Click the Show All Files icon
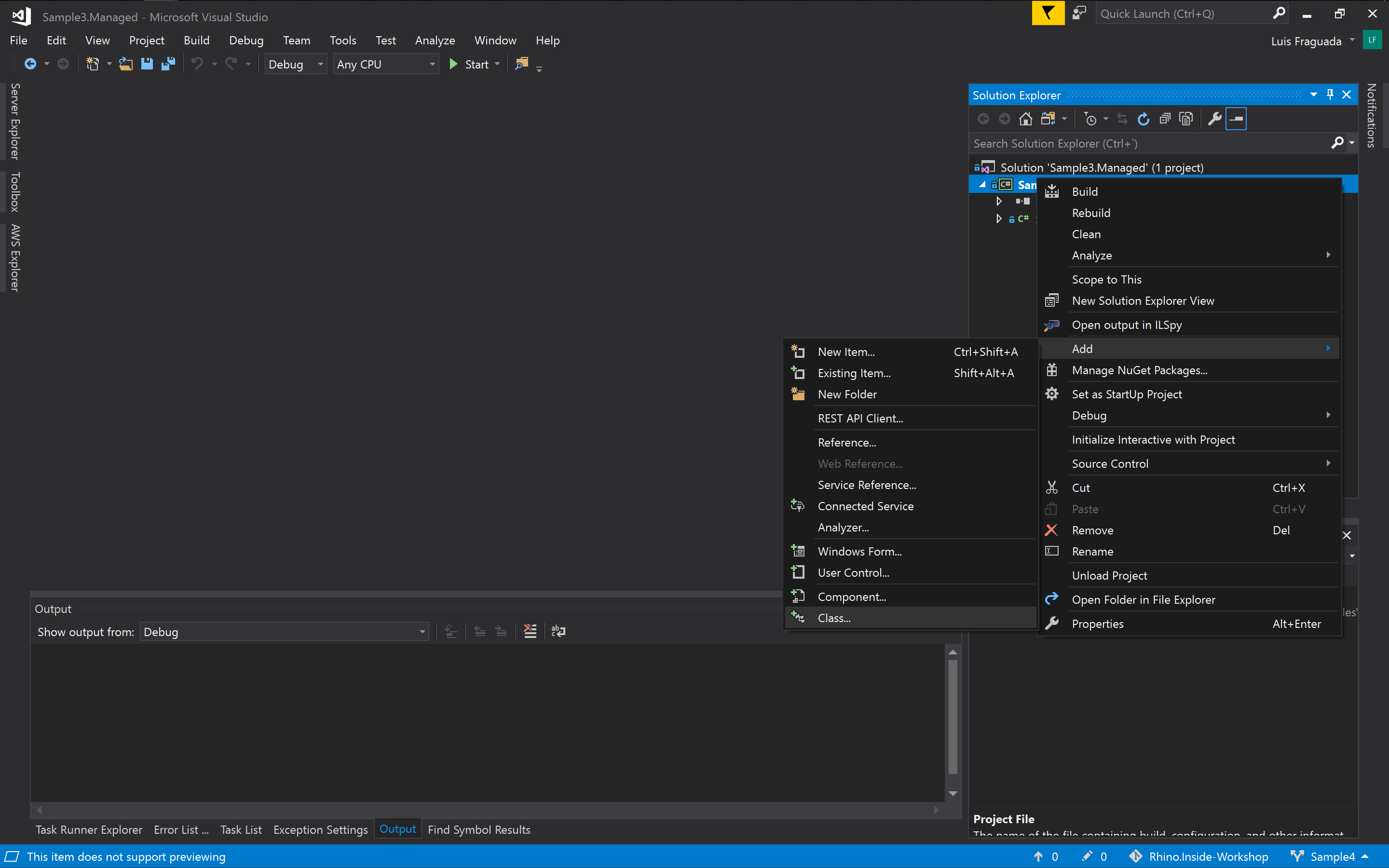 click(1186, 119)
